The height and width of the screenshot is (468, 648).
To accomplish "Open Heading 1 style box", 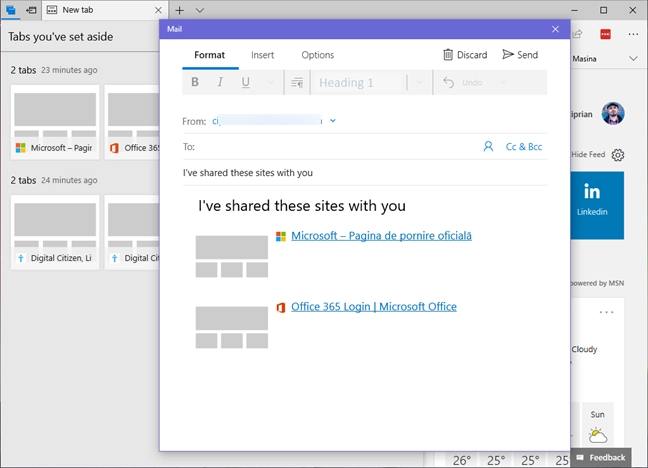I will pyautogui.click(x=358, y=83).
